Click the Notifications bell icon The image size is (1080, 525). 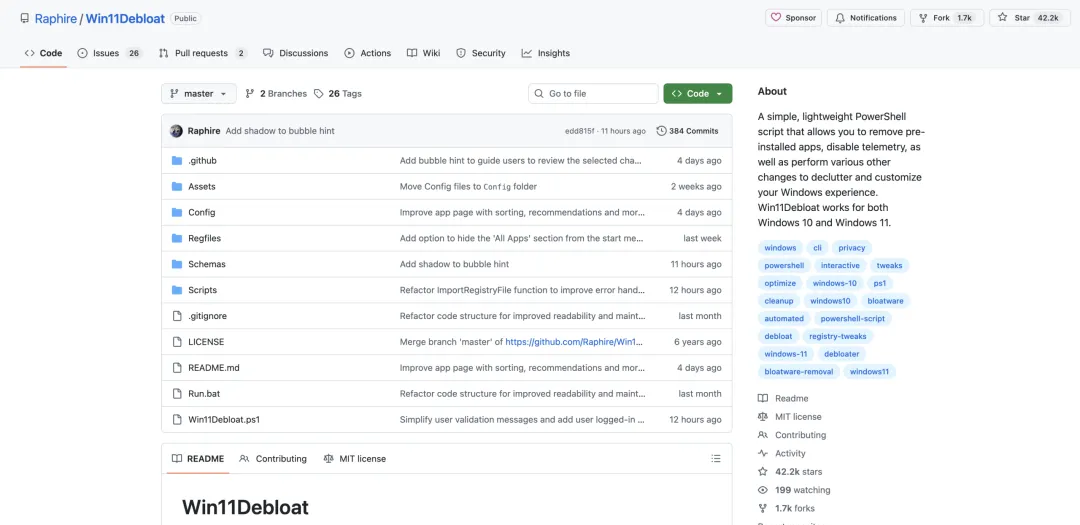coord(840,18)
